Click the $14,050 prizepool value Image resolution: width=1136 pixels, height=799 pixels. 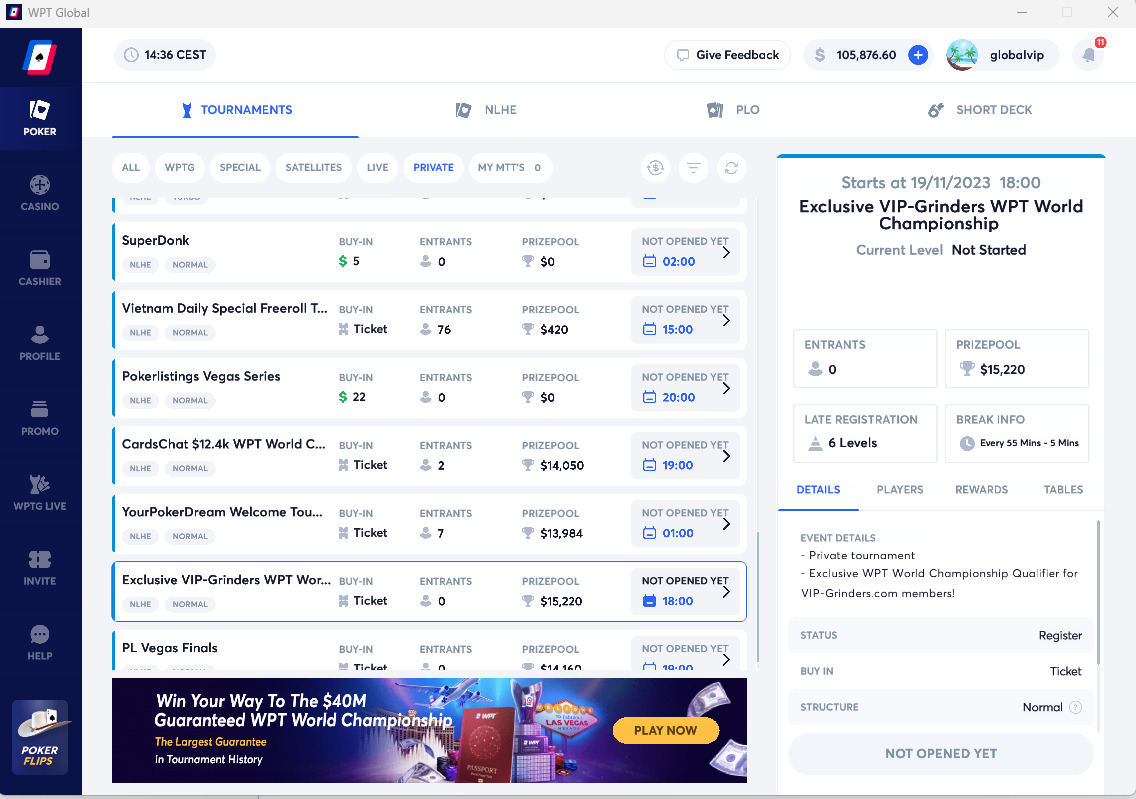[561, 466]
